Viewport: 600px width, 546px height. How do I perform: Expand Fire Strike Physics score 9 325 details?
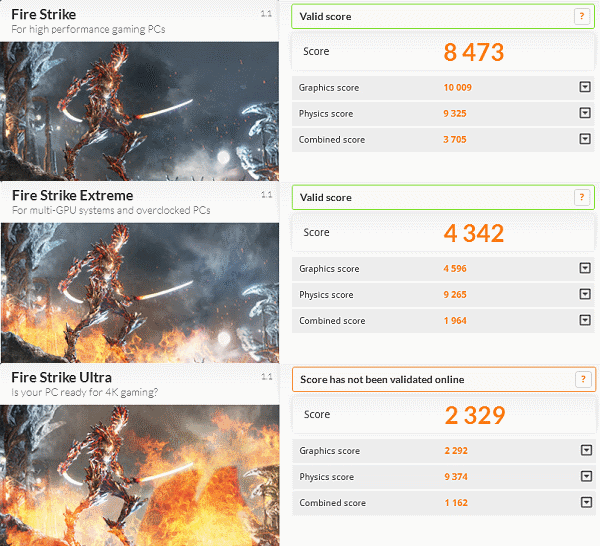(585, 113)
